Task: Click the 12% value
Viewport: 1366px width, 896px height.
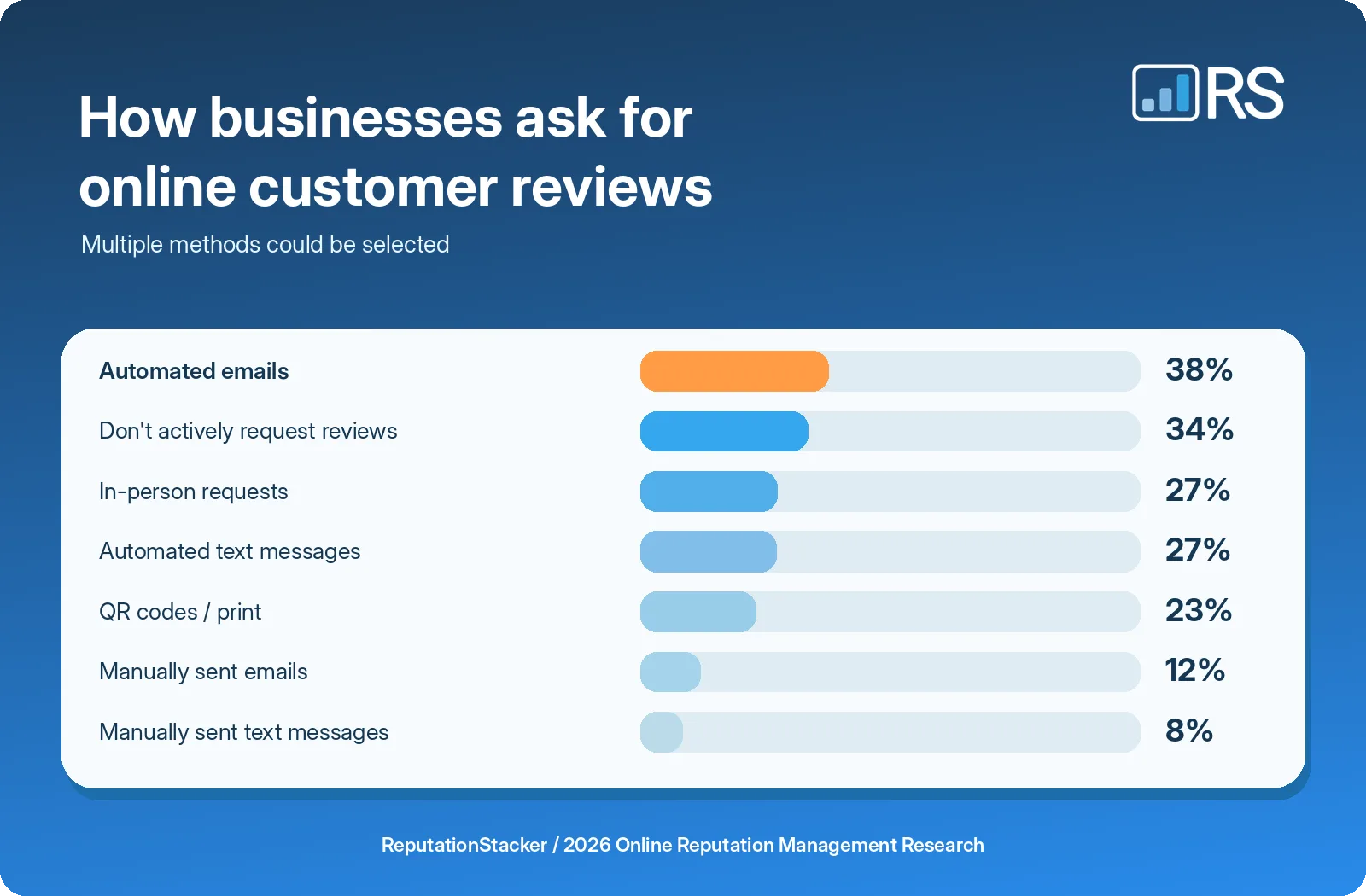Action: click(x=1195, y=670)
